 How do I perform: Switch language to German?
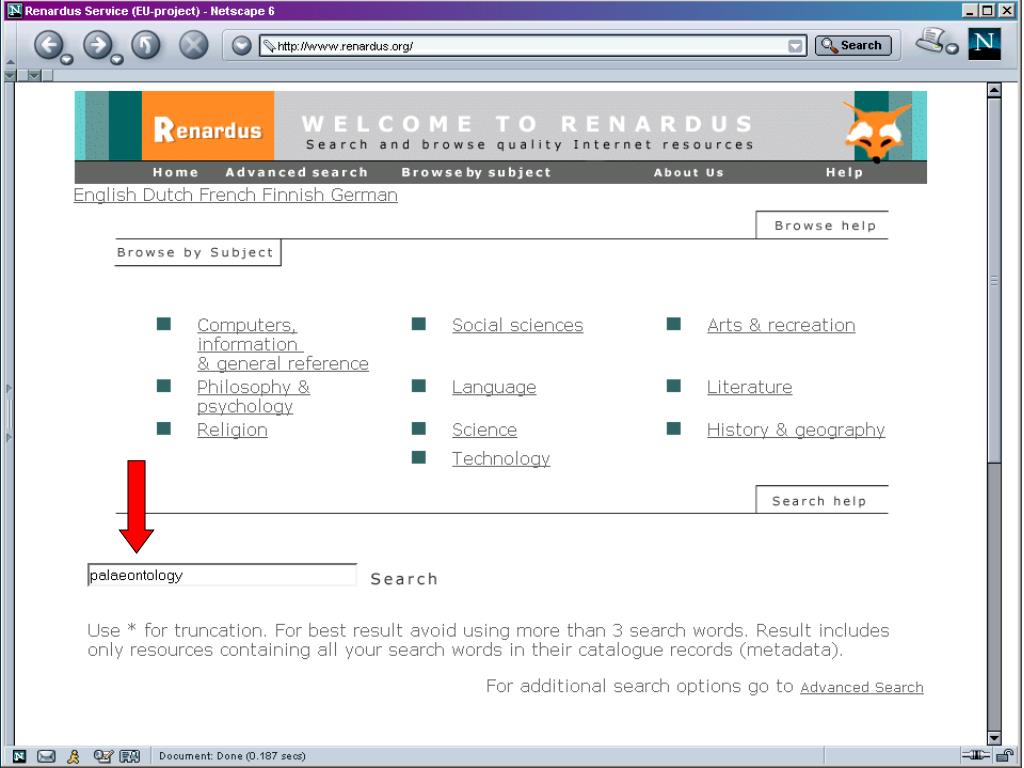pyautogui.click(x=364, y=195)
